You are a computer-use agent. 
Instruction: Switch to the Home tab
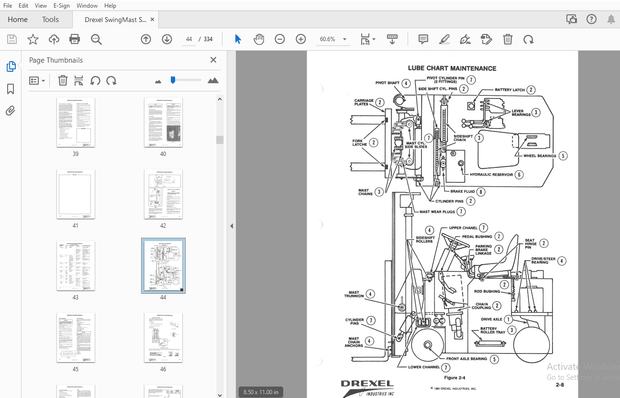pos(17,19)
